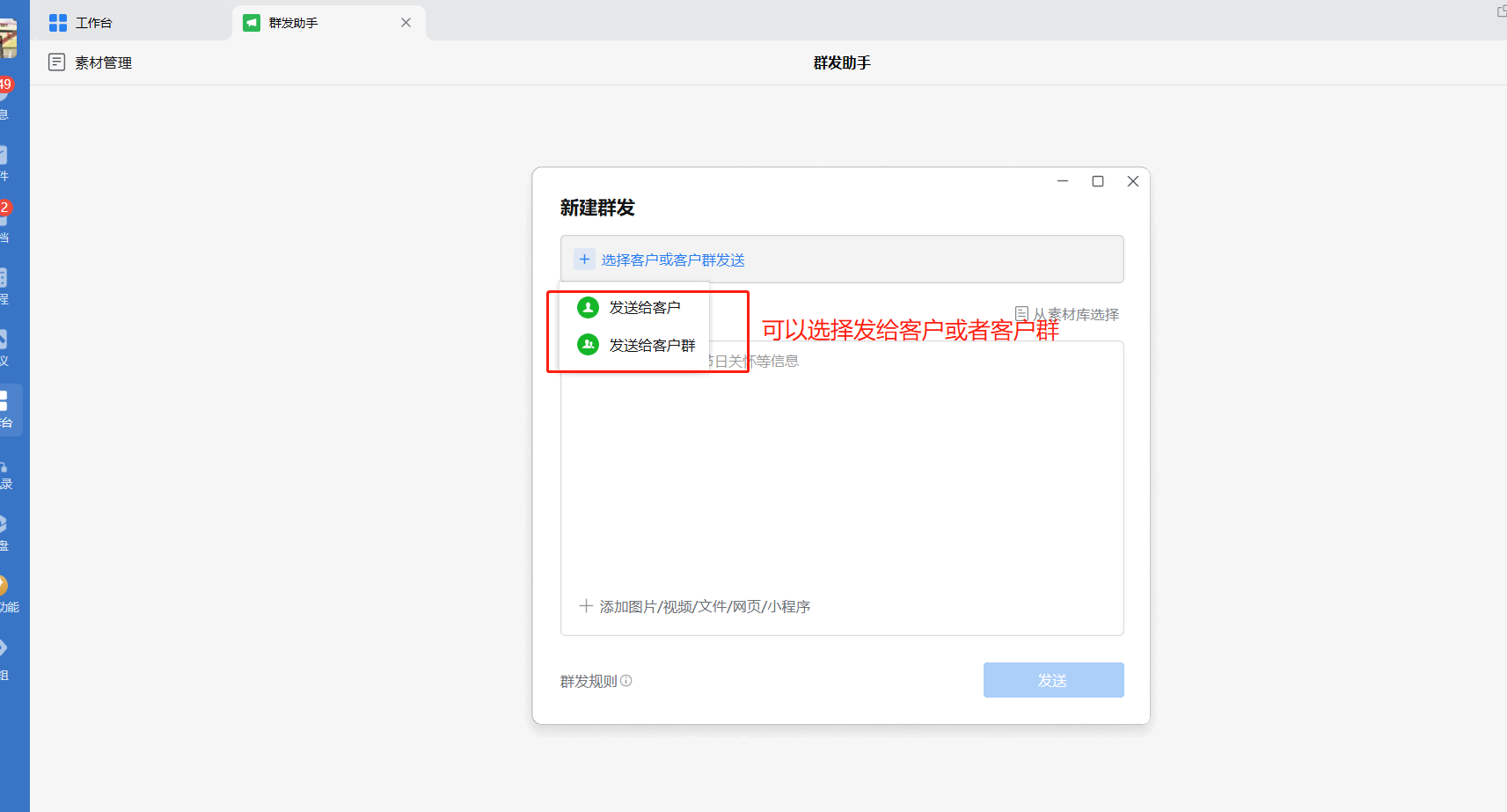1507x812 pixels.
Task: Click 从素材库选择 link
Action: pos(1067,314)
